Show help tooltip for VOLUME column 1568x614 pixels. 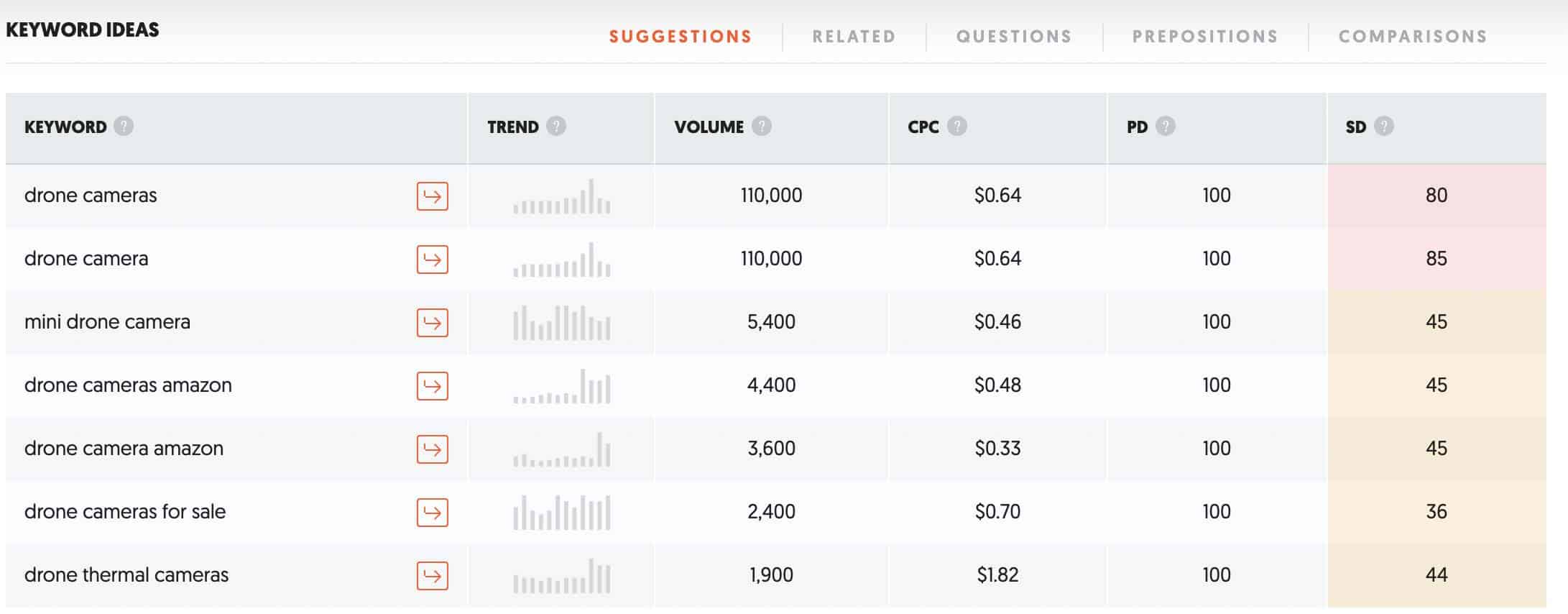click(762, 127)
